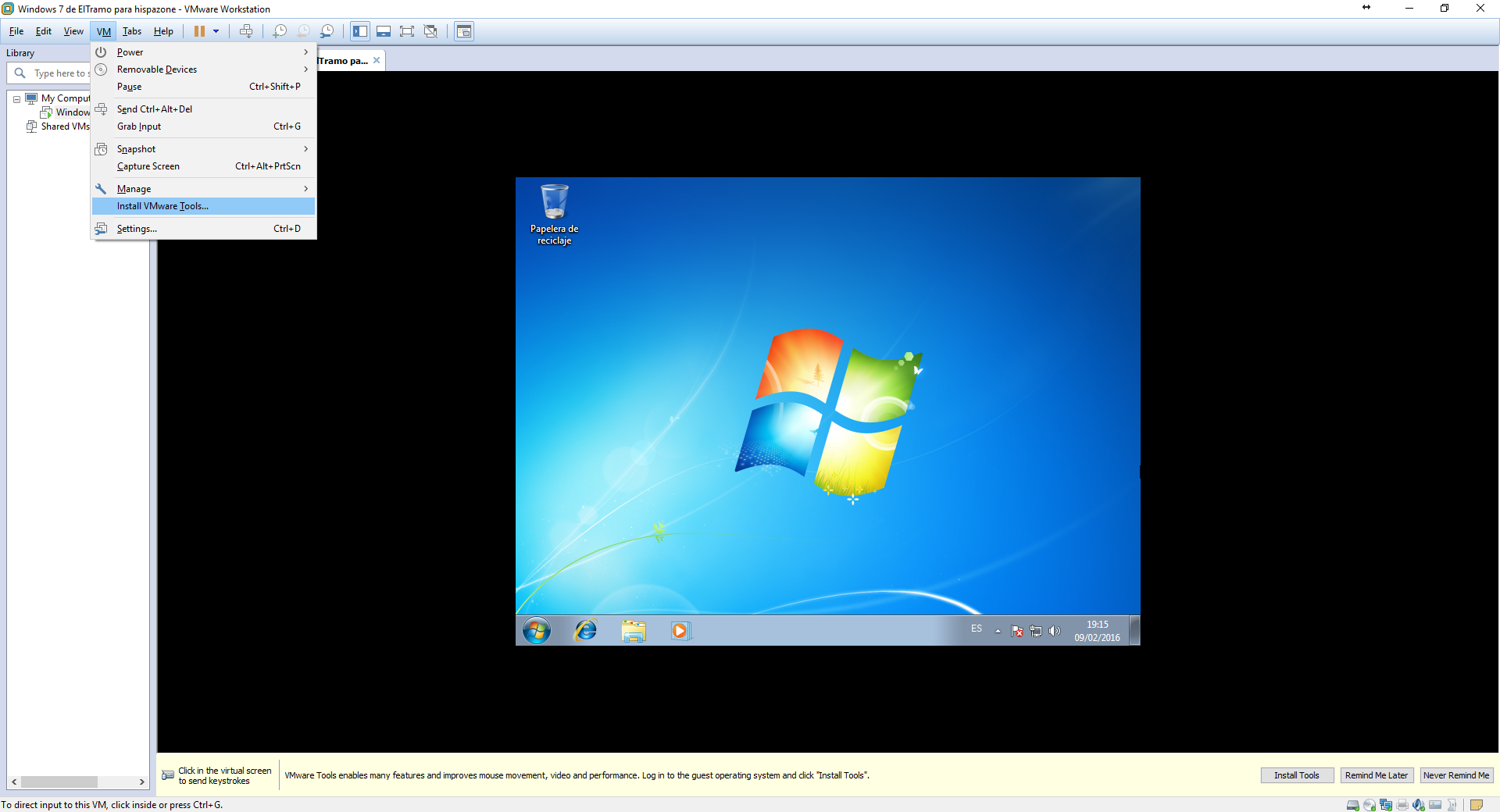This screenshot has width=1500, height=812.
Task: Select Install VMware Tools menu entry
Action: coord(203,206)
